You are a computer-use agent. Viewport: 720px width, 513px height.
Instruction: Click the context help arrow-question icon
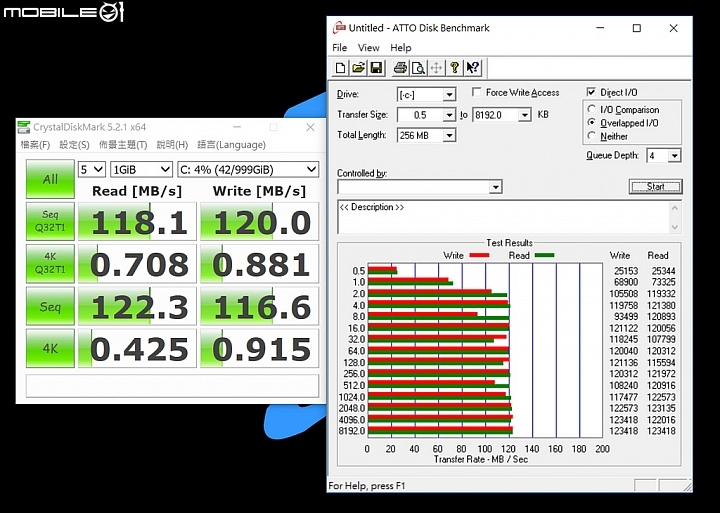click(x=472, y=68)
